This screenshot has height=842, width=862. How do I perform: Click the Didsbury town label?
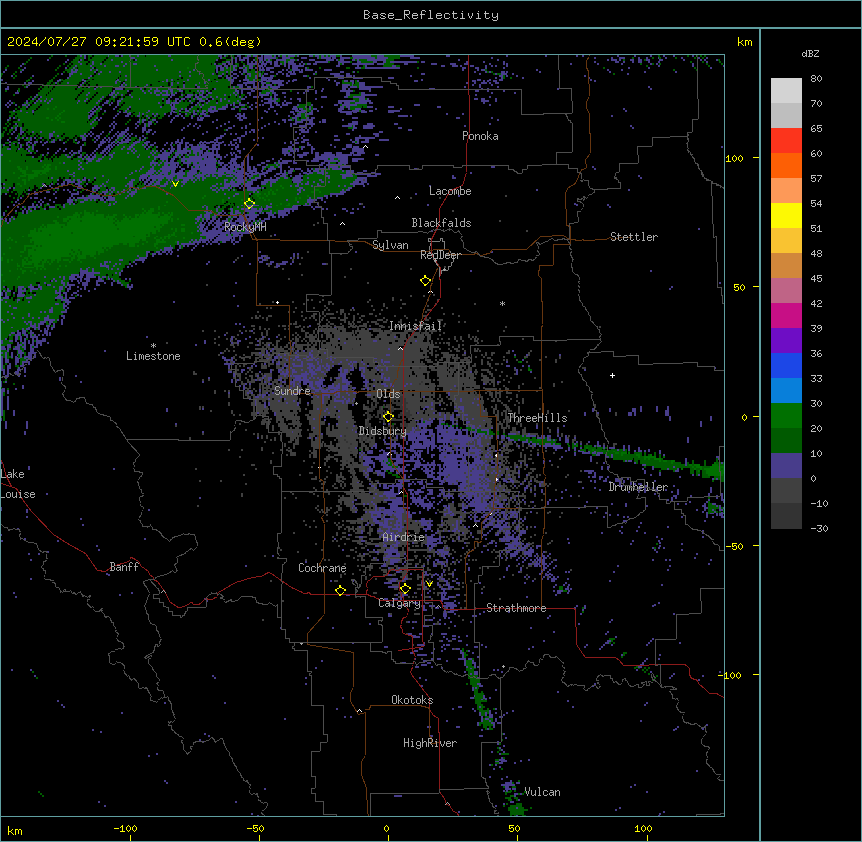click(383, 431)
